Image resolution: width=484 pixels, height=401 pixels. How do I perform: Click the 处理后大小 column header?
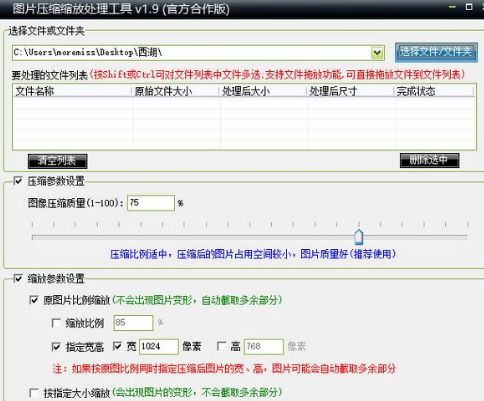tap(263, 91)
